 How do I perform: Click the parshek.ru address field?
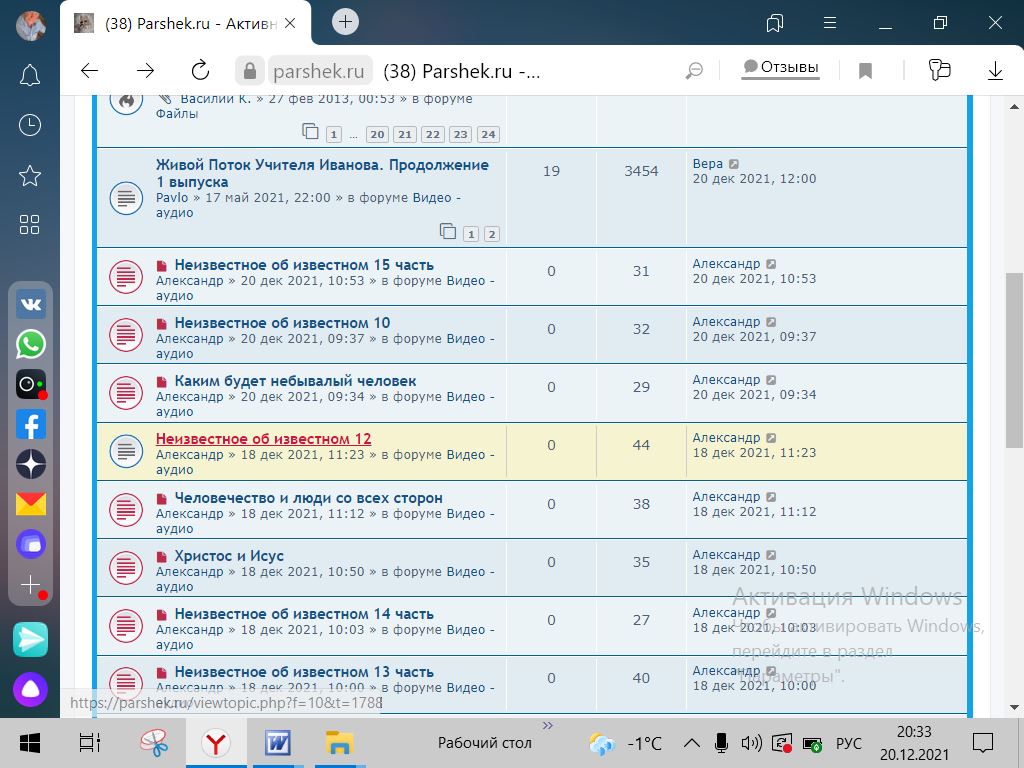pos(318,71)
